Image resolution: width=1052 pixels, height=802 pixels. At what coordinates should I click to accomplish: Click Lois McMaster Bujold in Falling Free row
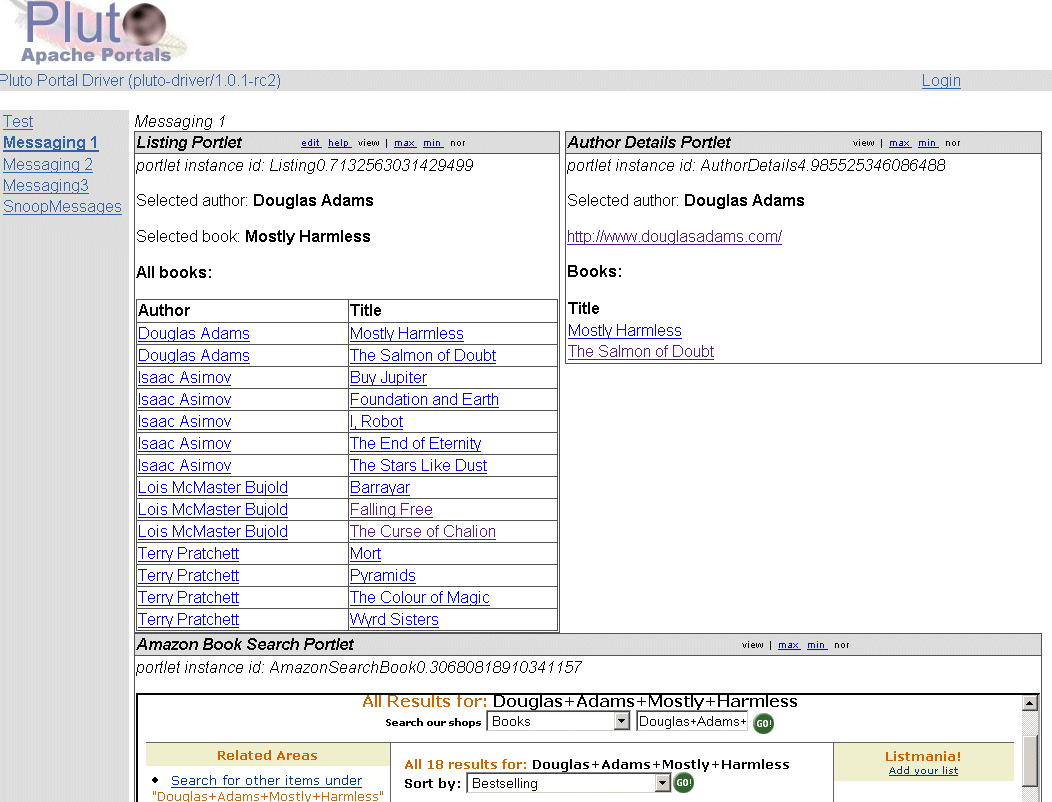pyautogui.click(x=213, y=509)
